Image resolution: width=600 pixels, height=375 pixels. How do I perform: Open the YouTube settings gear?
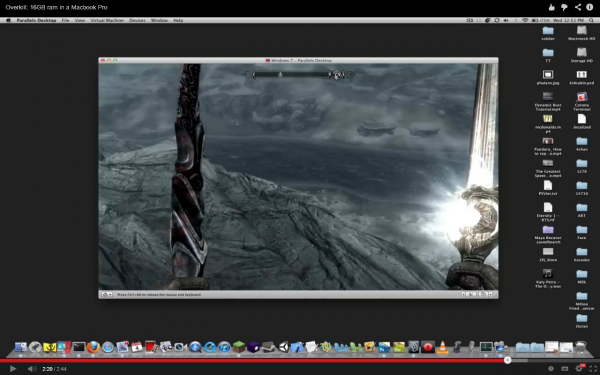coord(579,368)
